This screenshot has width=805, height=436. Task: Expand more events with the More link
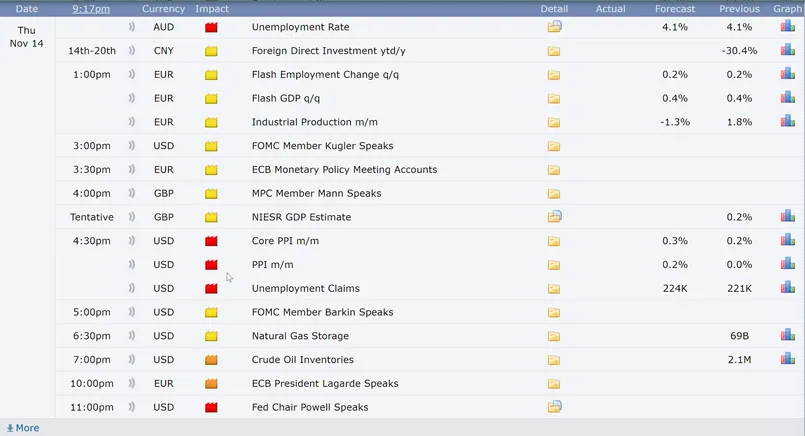(22, 428)
